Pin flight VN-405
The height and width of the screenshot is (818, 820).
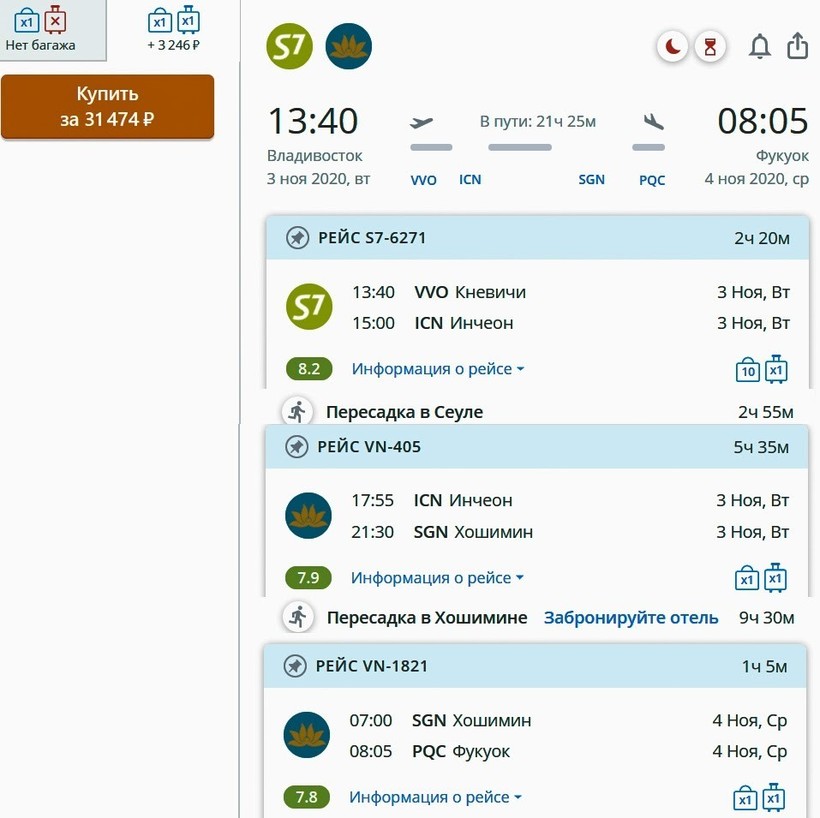pos(297,447)
